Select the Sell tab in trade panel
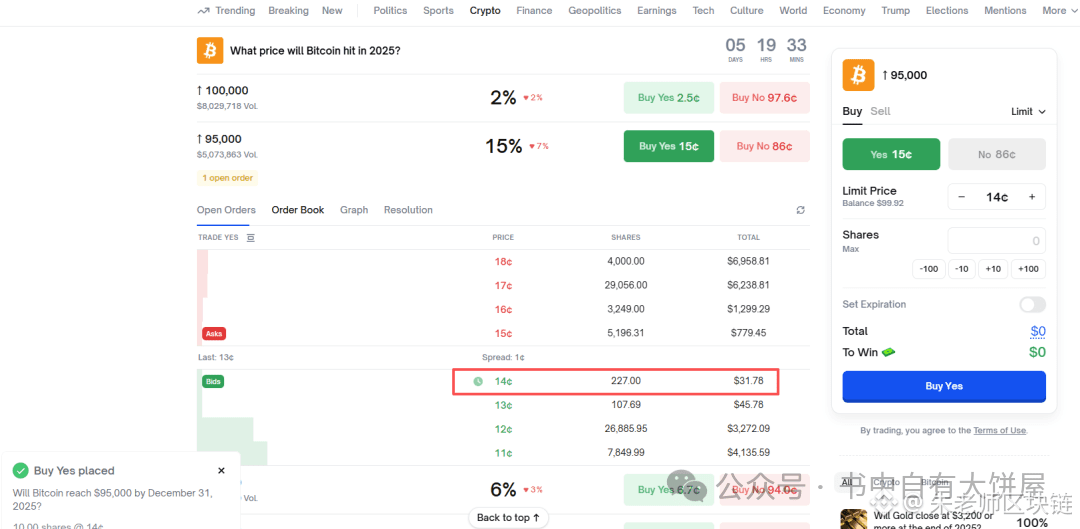This screenshot has width=1080, height=529. point(880,111)
